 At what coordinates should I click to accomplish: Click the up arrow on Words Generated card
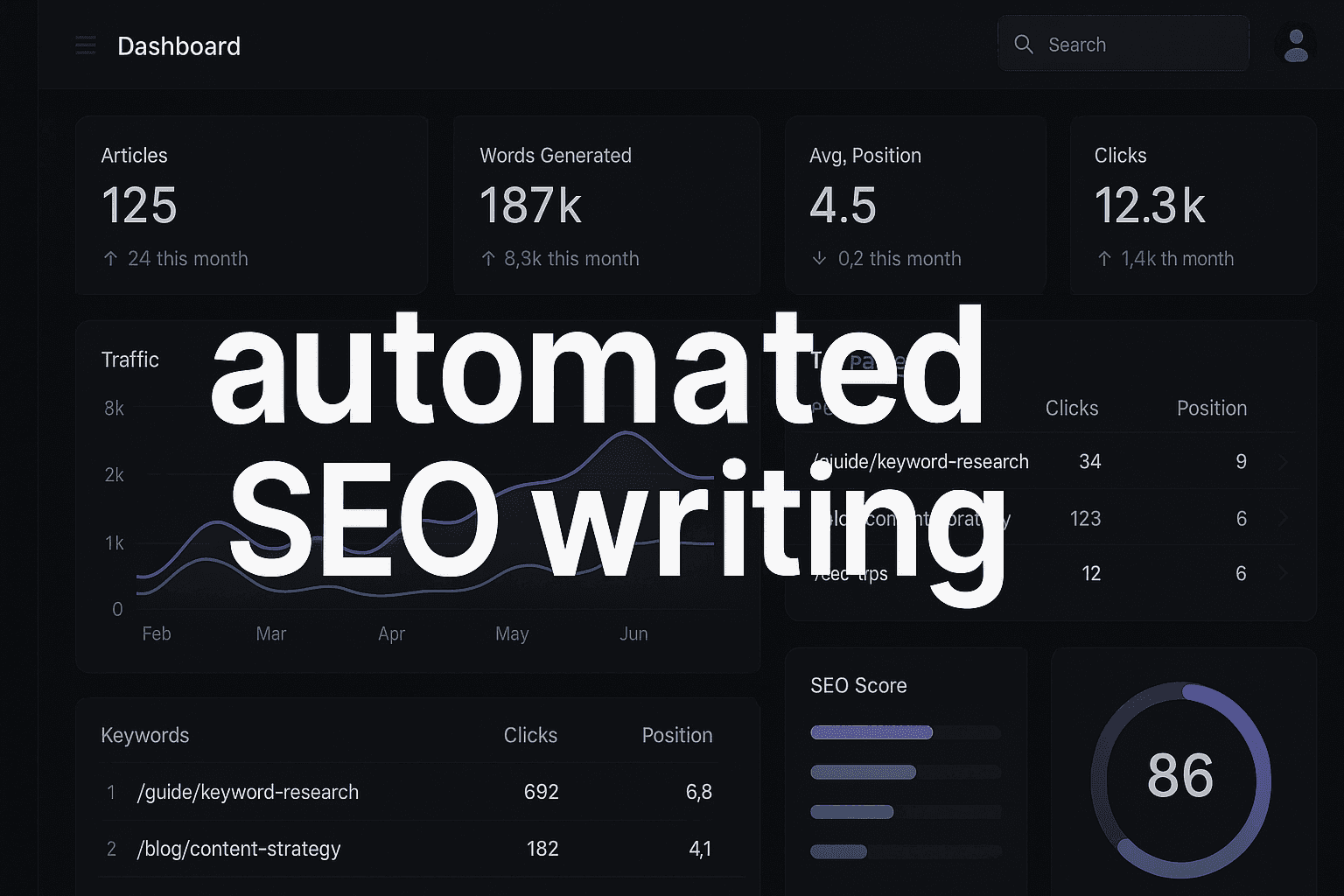click(x=487, y=259)
